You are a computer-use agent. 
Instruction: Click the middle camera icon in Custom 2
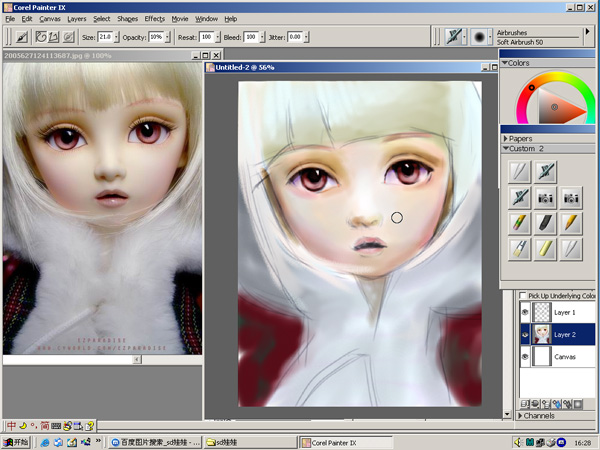coord(545,197)
